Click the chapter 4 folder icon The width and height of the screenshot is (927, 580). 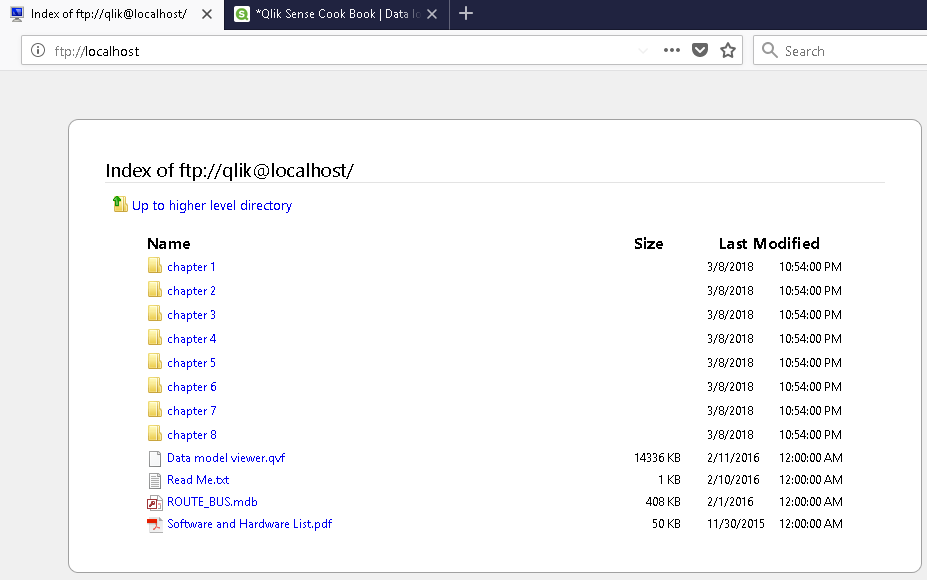point(154,338)
